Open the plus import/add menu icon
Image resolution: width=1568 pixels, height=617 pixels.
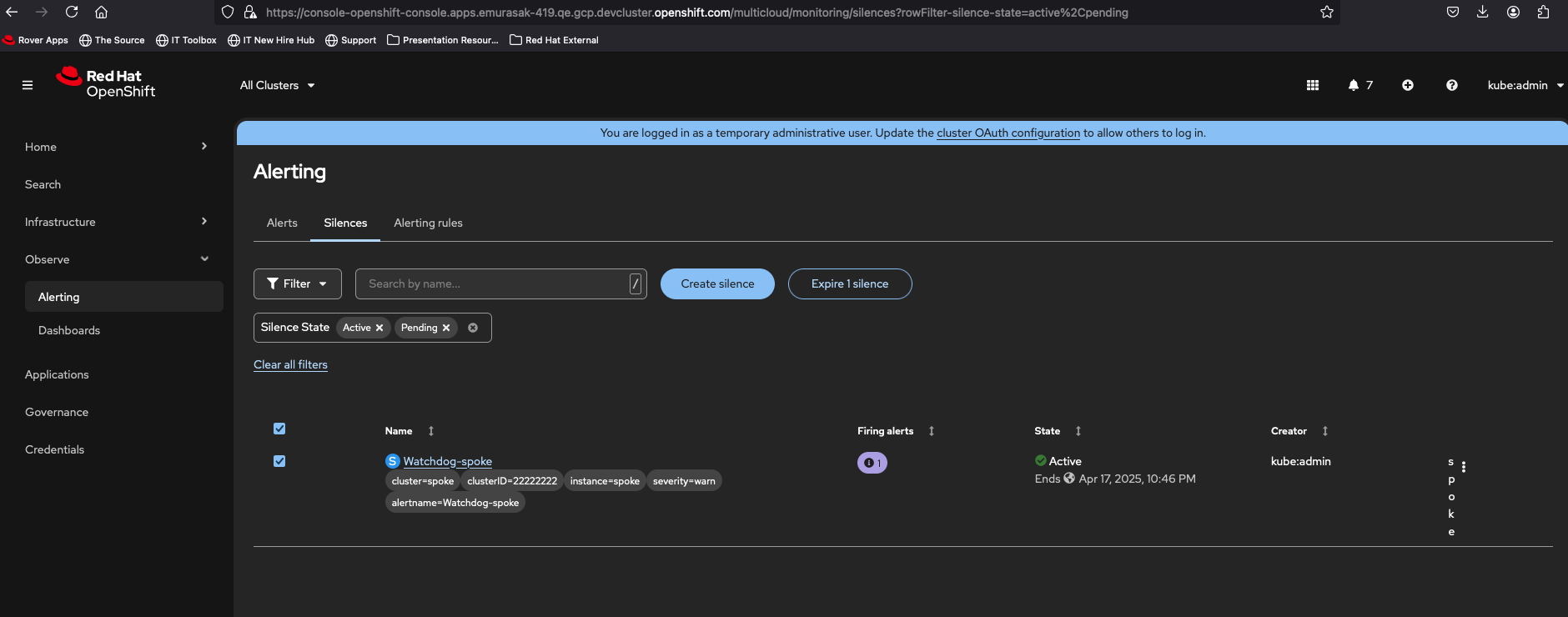click(x=1408, y=85)
